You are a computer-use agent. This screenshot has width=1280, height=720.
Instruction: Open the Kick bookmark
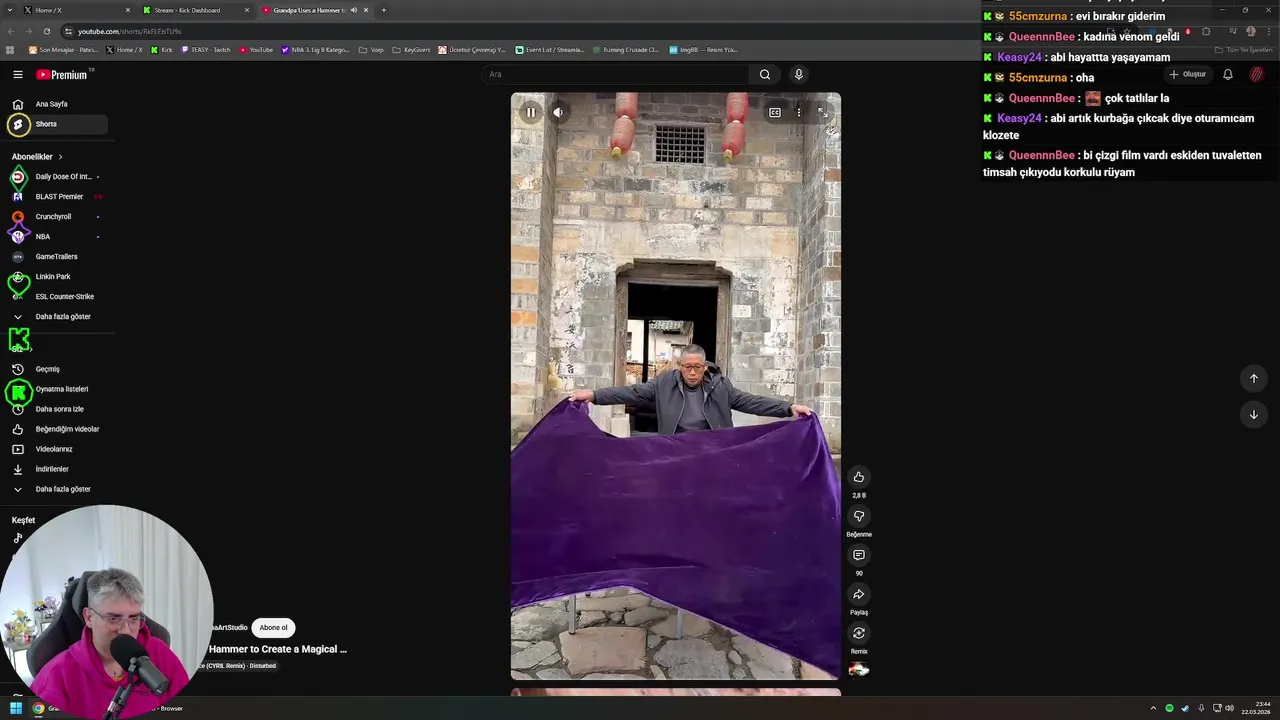pyautogui.click(x=162, y=49)
